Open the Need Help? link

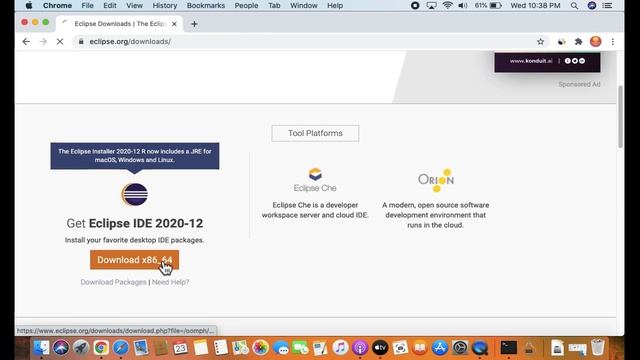coord(170,282)
